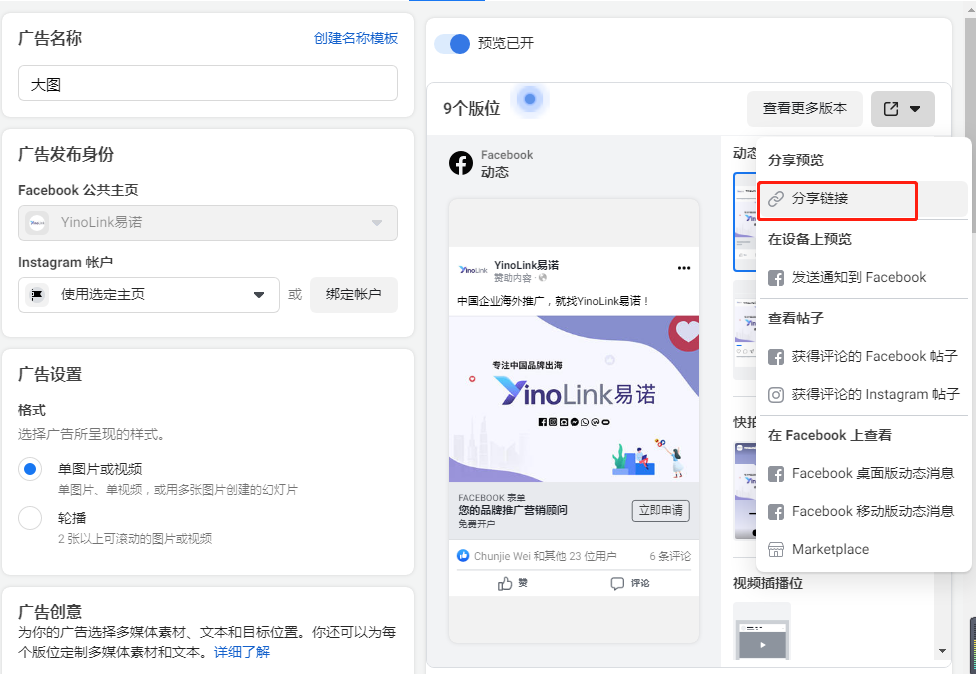Click the Like thumbs-up icon in preview
This screenshot has height=674, width=976.
click(506, 584)
